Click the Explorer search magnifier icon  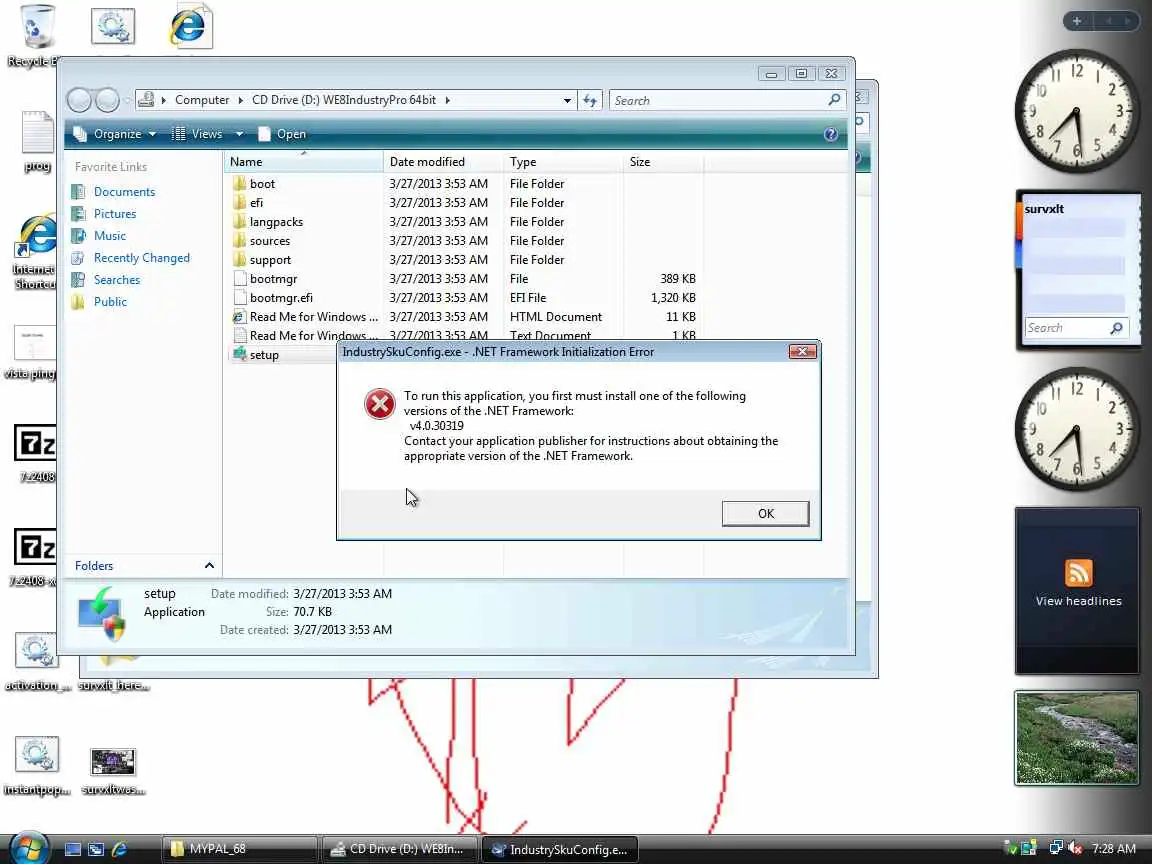point(835,100)
